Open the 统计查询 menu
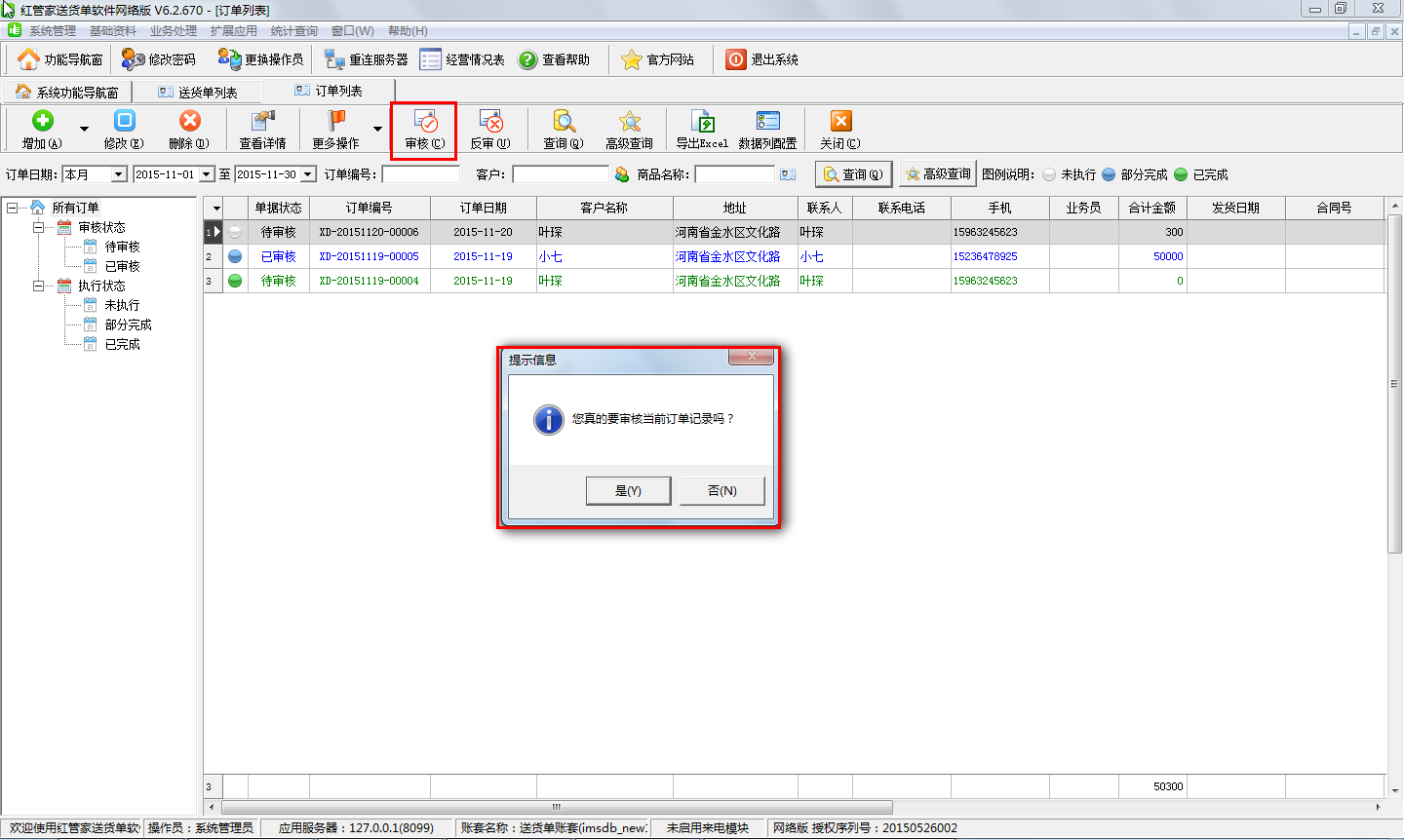The width and height of the screenshot is (1404, 840). click(x=293, y=31)
